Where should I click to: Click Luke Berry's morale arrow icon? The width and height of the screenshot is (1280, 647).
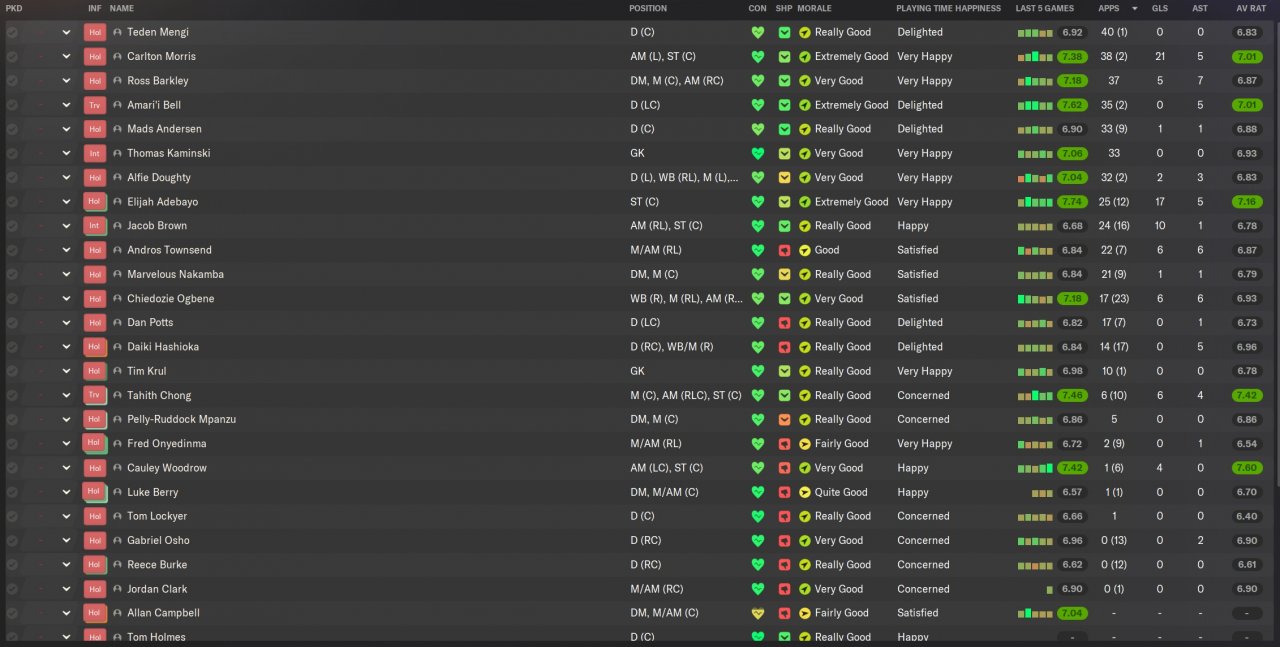804,492
